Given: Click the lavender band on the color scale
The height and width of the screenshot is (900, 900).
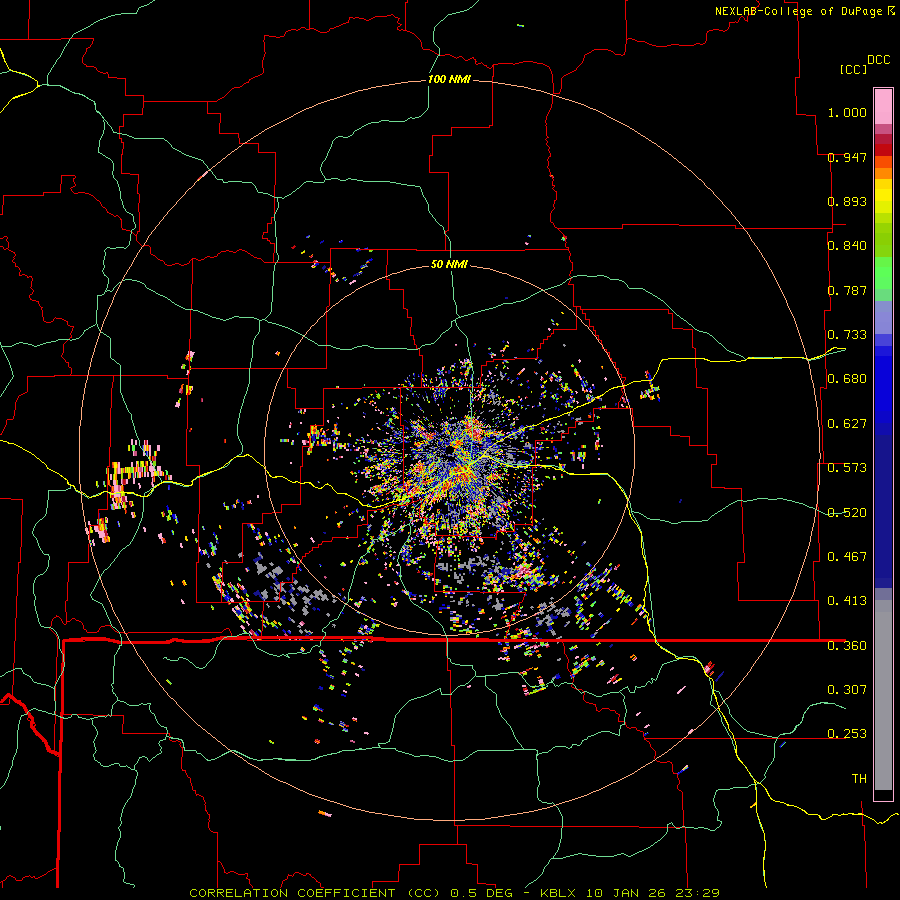Looking at the screenshot, I should coord(883,317).
